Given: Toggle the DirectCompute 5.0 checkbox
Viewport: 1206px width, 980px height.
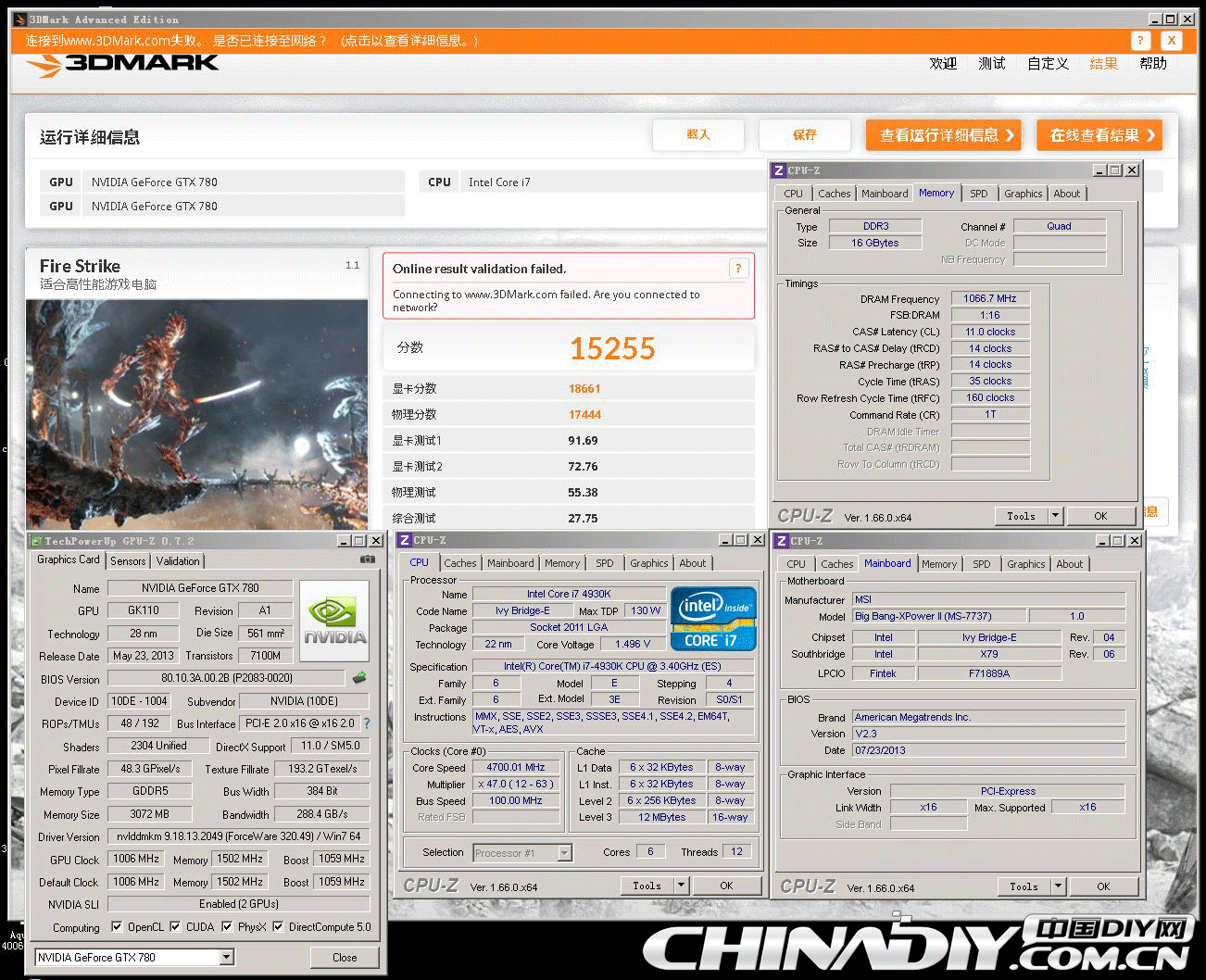Looking at the screenshot, I should click(x=278, y=926).
